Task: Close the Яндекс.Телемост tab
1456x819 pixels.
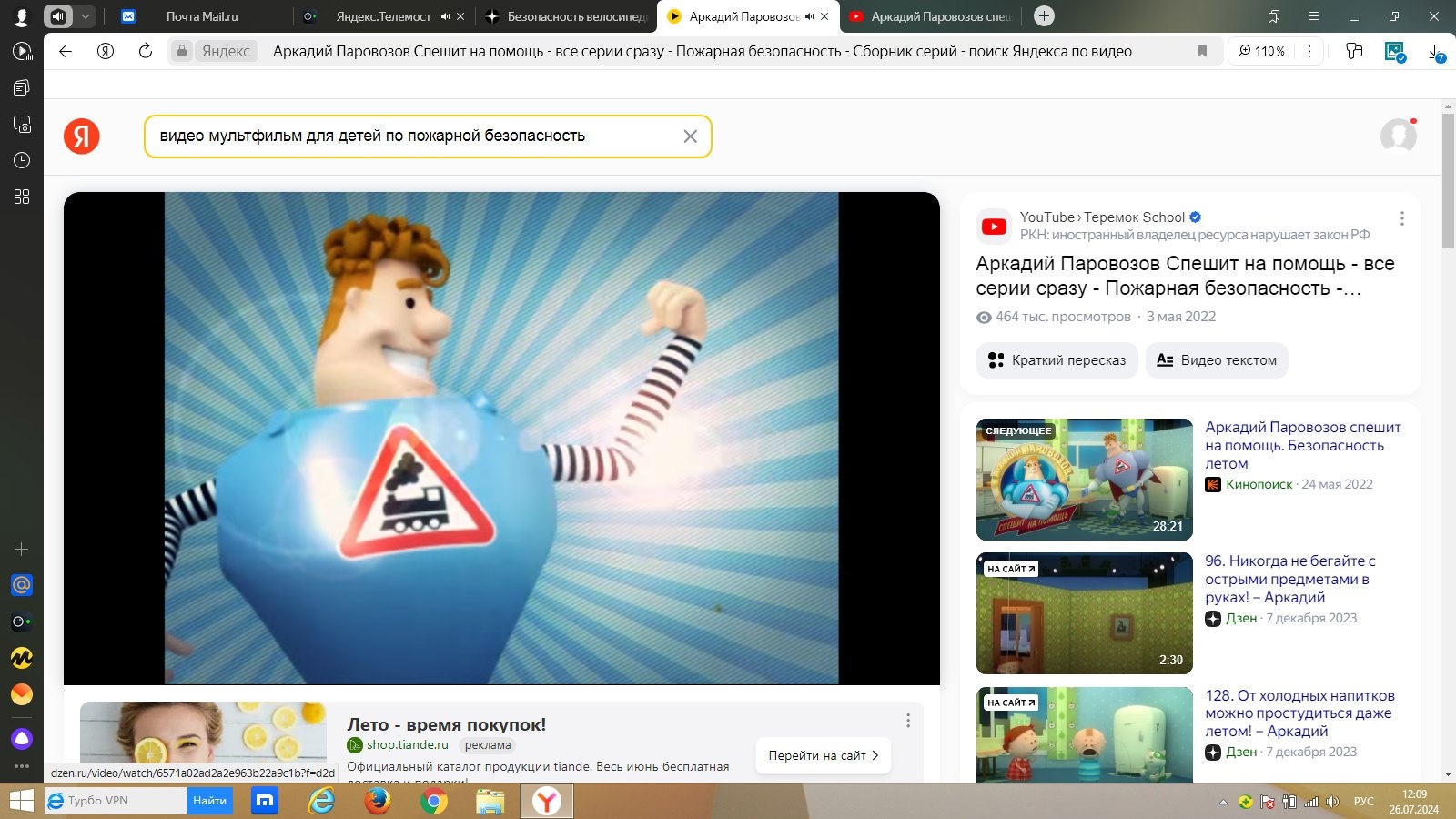Action: (x=460, y=15)
